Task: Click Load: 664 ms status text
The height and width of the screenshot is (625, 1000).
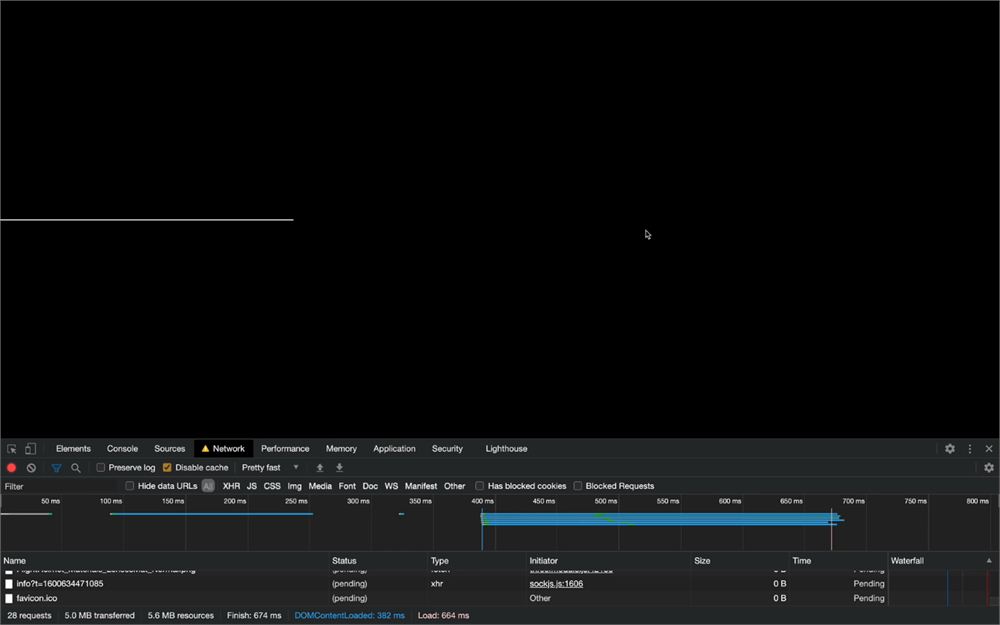Action: (x=443, y=615)
